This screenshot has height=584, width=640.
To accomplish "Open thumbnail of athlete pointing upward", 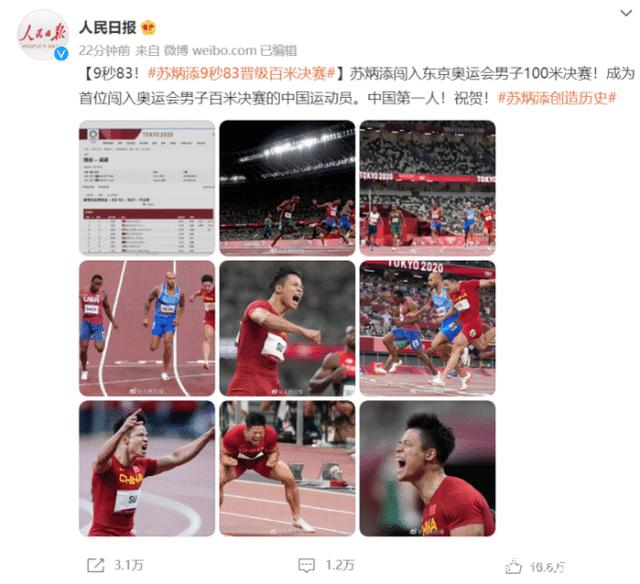I will click(147, 469).
